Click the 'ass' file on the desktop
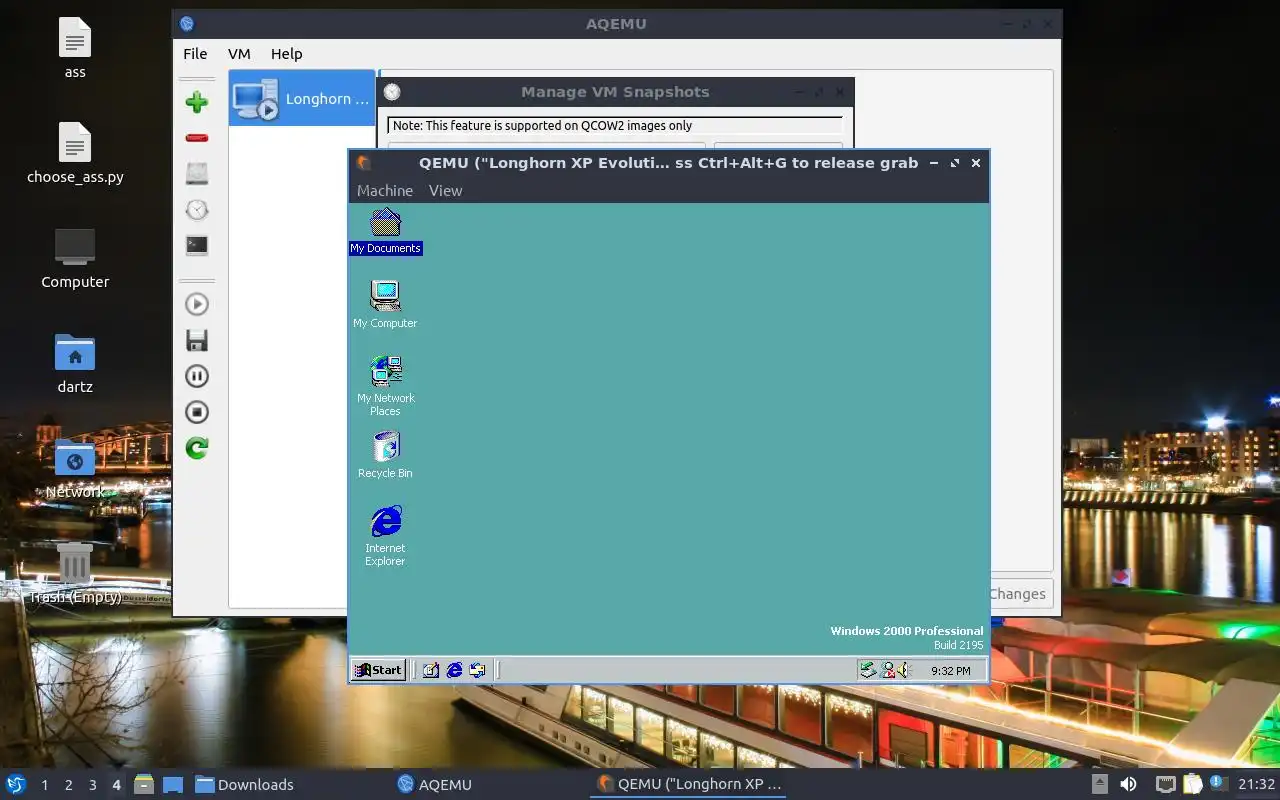This screenshot has width=1280, height=800. point(75,48)
